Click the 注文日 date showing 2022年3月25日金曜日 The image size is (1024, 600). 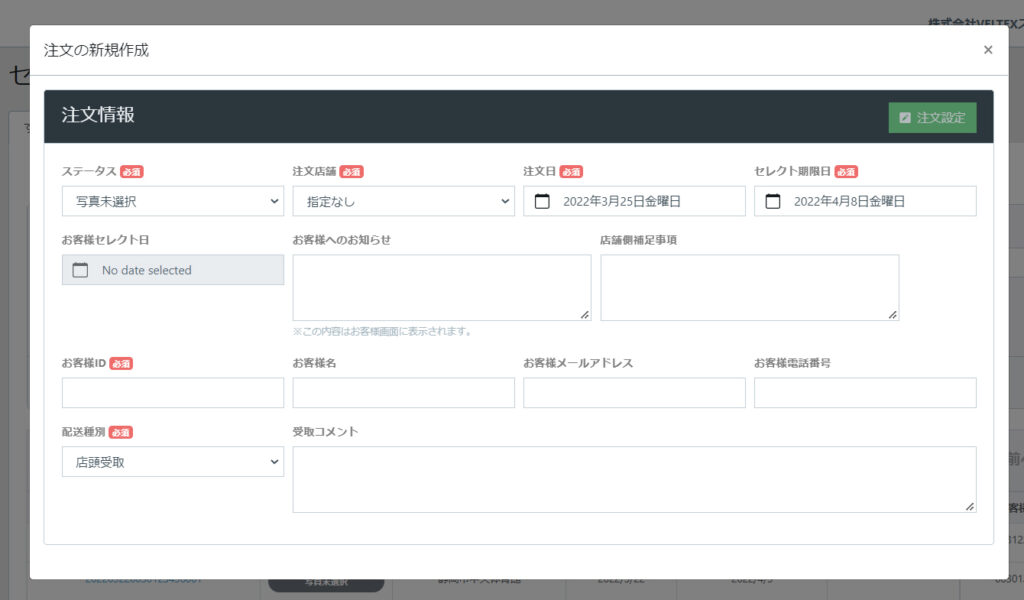[622, 201]
